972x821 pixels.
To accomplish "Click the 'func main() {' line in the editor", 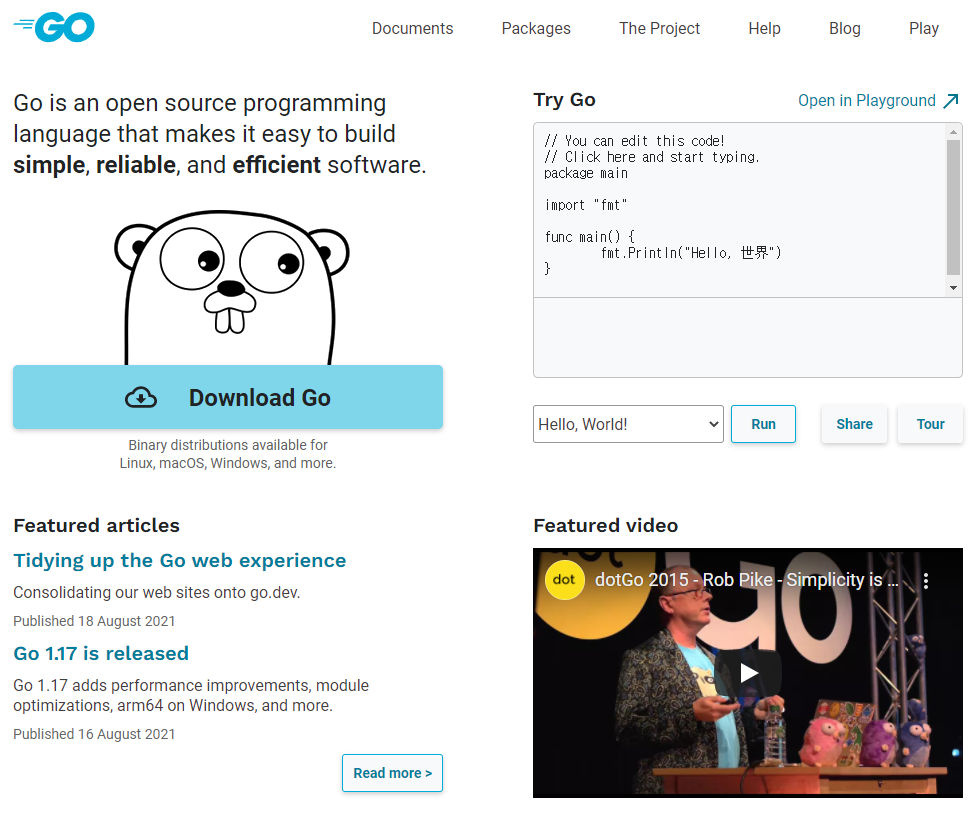I will pos(590,237).
